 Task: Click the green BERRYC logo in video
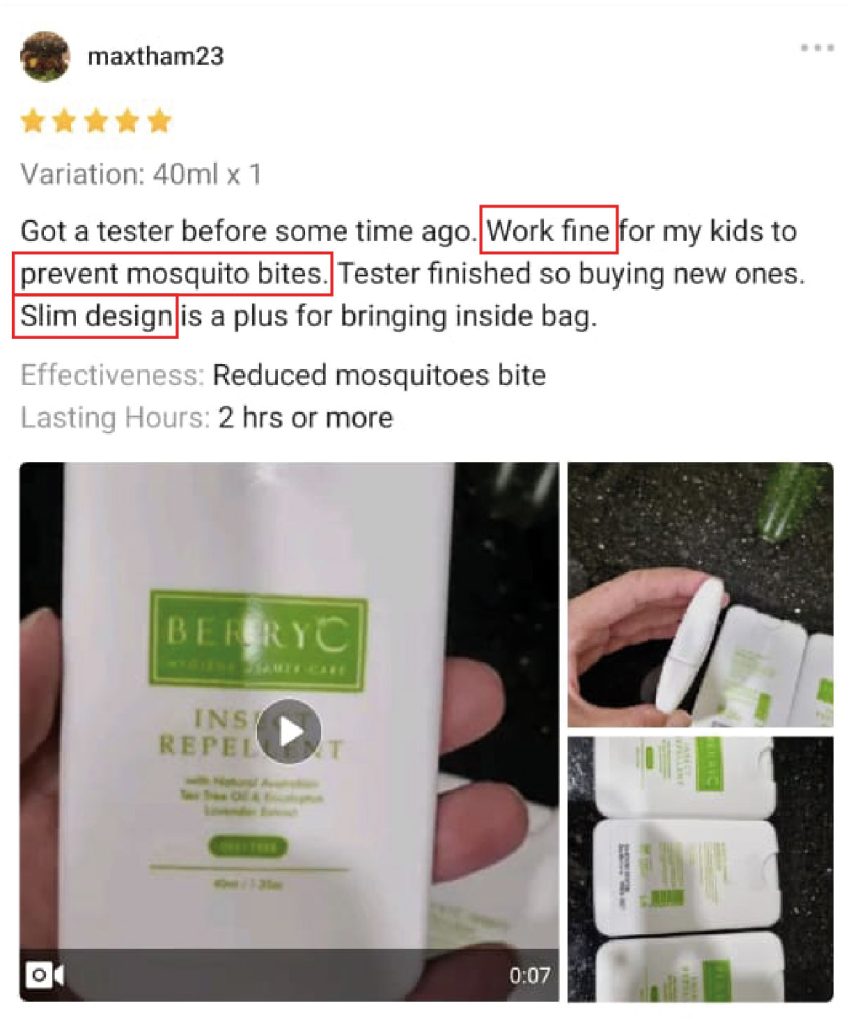[259, 641]
